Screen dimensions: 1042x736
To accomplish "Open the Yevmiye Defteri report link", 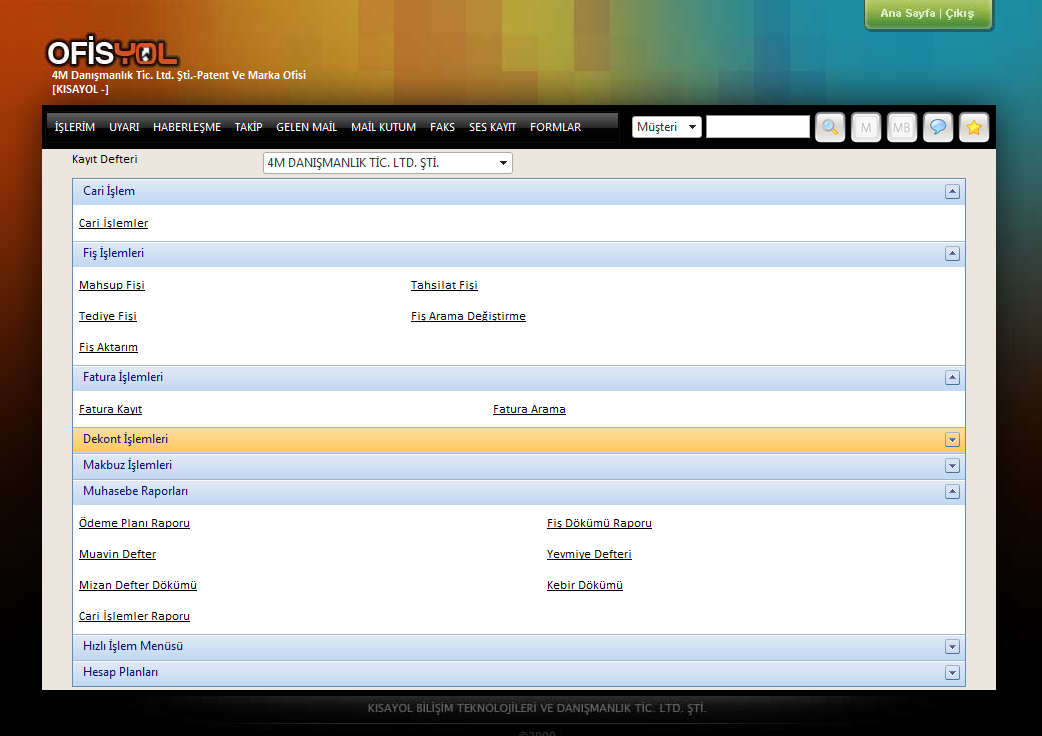I will point(589,555).
